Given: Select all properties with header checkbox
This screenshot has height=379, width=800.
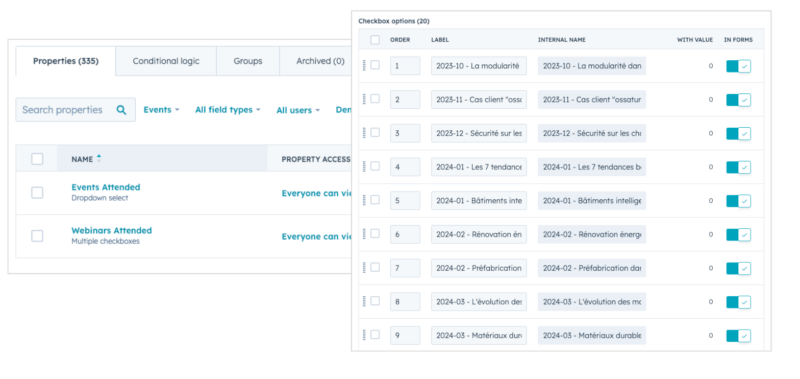Looking at the screenshot, I should (x=37, y=159).
